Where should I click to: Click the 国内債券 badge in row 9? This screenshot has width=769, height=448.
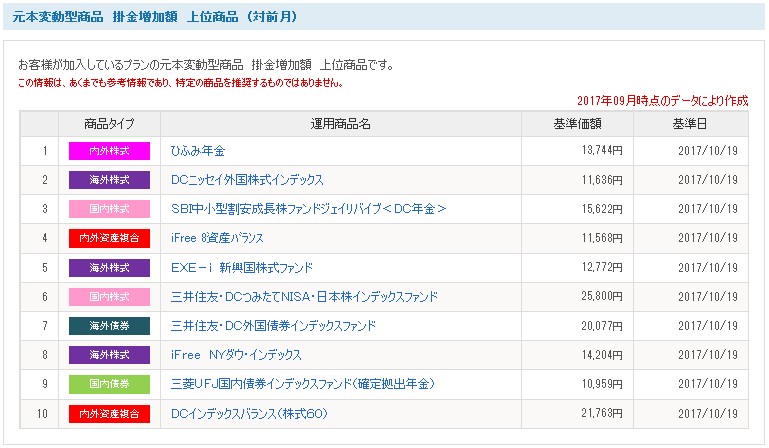click(109, 384)
